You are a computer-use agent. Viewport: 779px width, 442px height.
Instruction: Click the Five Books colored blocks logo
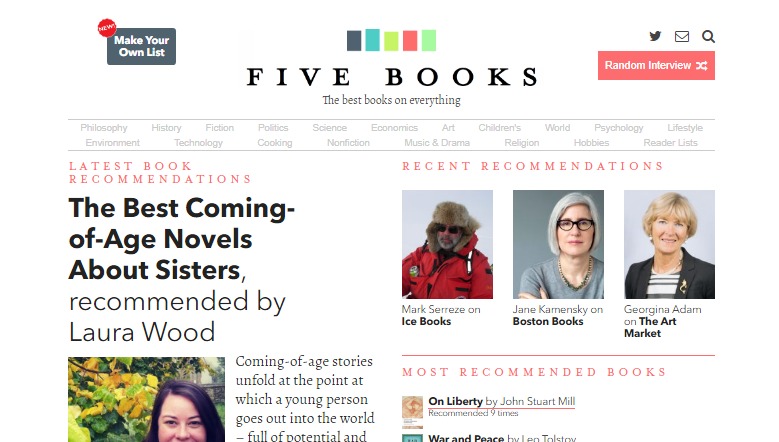click(391, 40)
